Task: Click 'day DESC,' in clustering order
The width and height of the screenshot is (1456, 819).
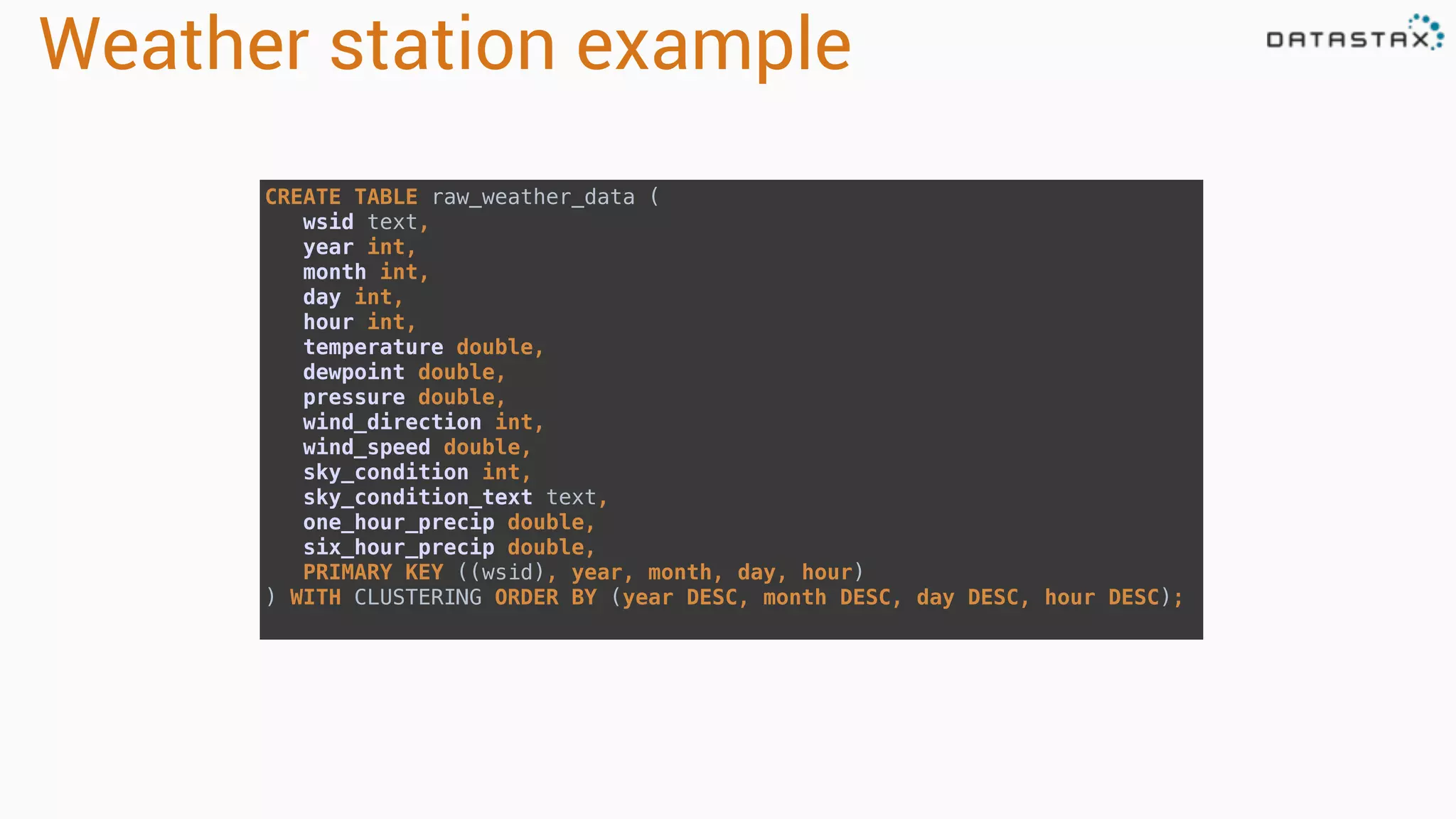Action: pos(973,597)
